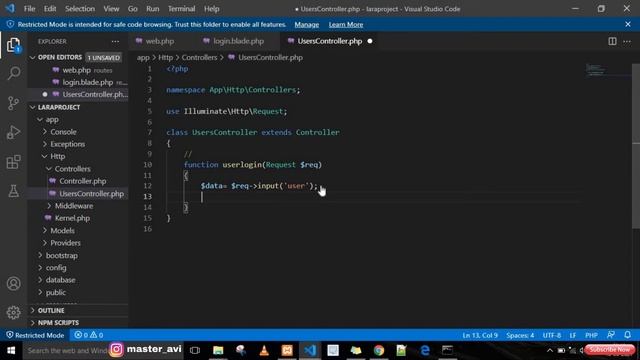
Task: Open the Accounts menu icon
Action: click(x=13, y=283)
